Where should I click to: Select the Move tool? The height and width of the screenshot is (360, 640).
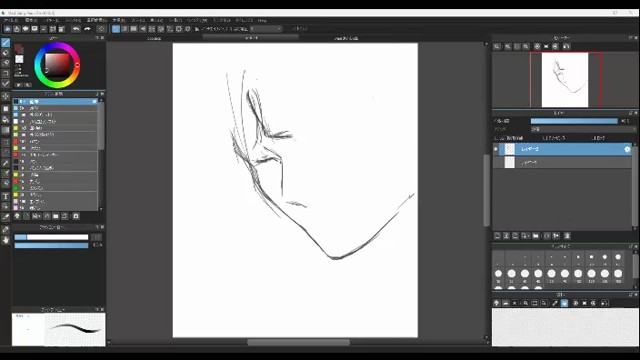(6, 96)
